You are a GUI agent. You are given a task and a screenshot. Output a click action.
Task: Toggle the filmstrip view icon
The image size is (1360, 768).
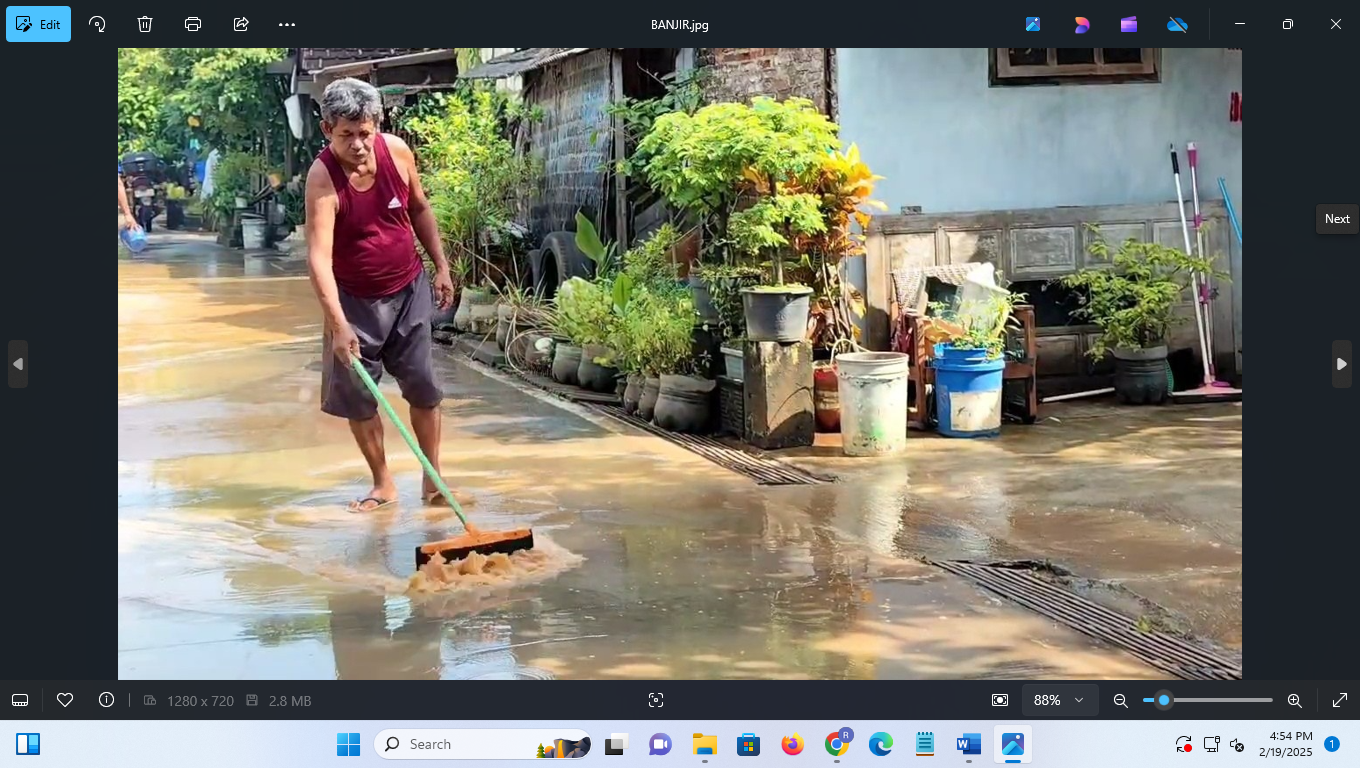20,700
